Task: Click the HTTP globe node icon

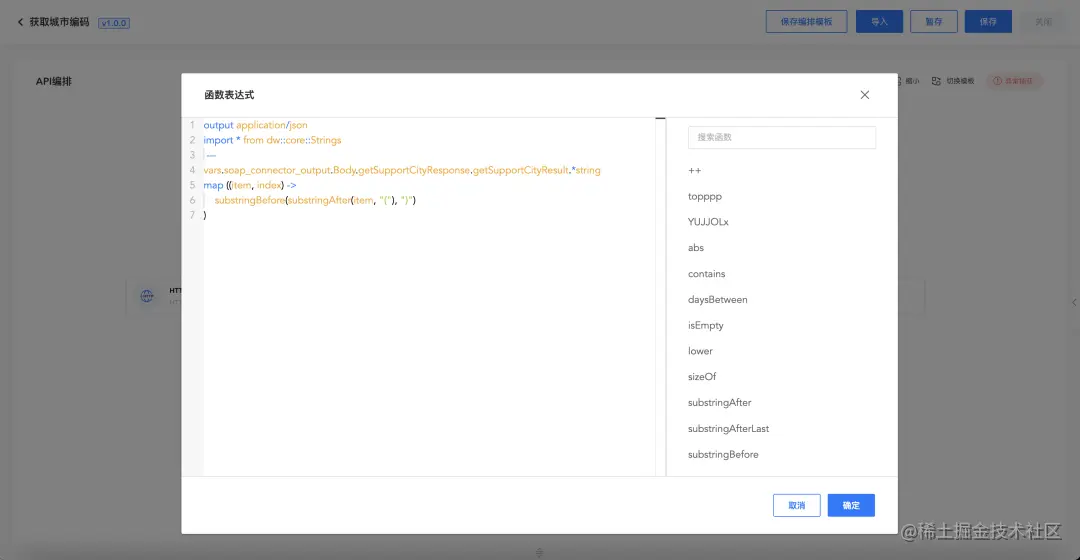Action: (x=147, y=296)
